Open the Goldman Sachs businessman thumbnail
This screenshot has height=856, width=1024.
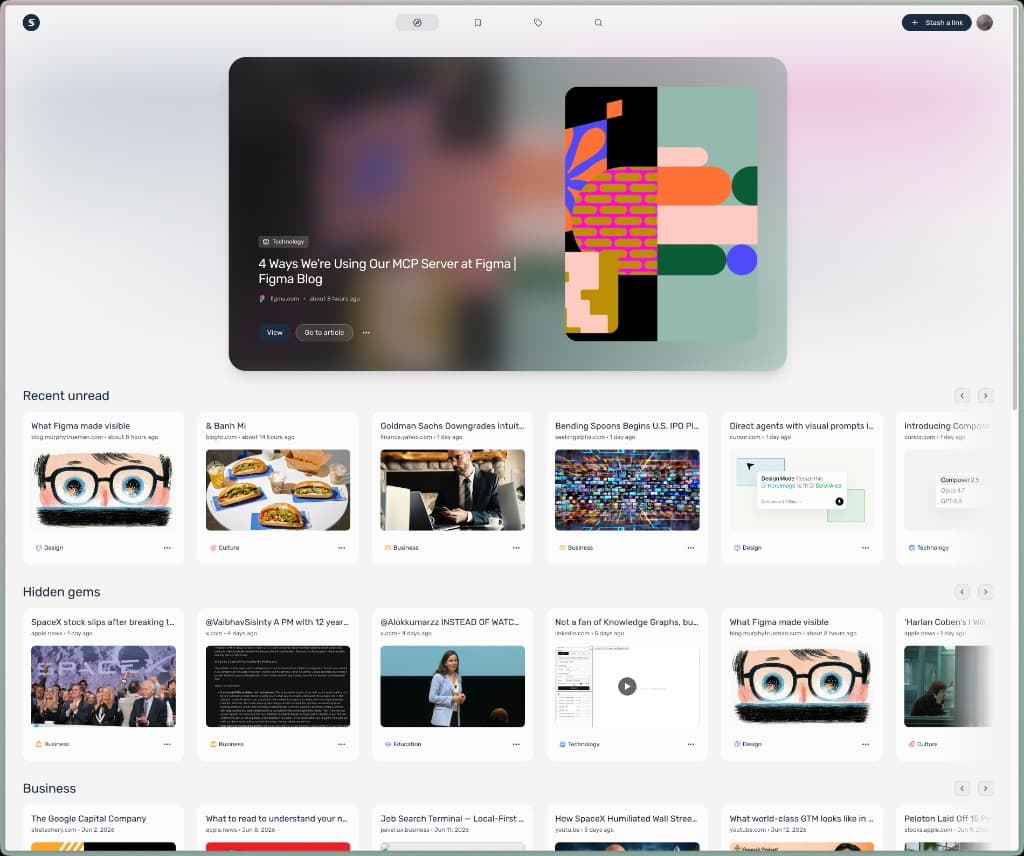(453, 490)
